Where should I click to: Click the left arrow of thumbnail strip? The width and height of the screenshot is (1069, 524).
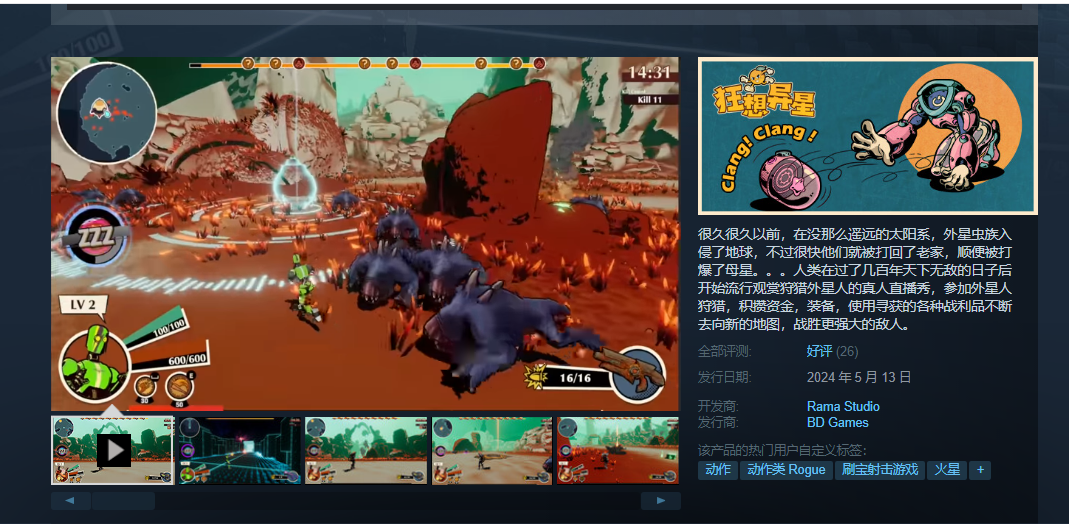tap(71, 501)
